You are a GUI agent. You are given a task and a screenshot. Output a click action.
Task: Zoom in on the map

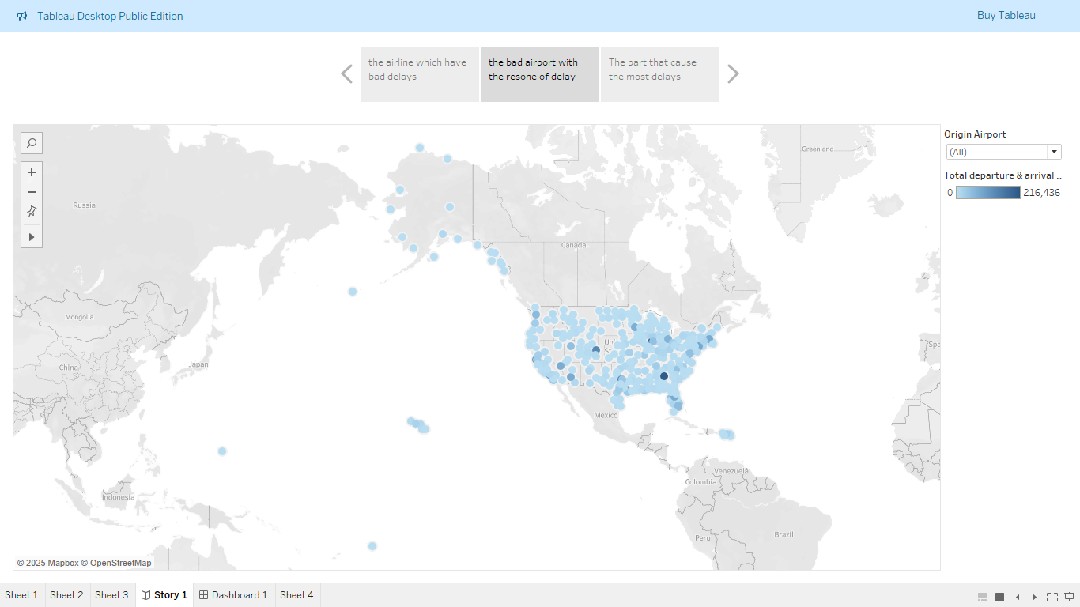tap(32, 172)
